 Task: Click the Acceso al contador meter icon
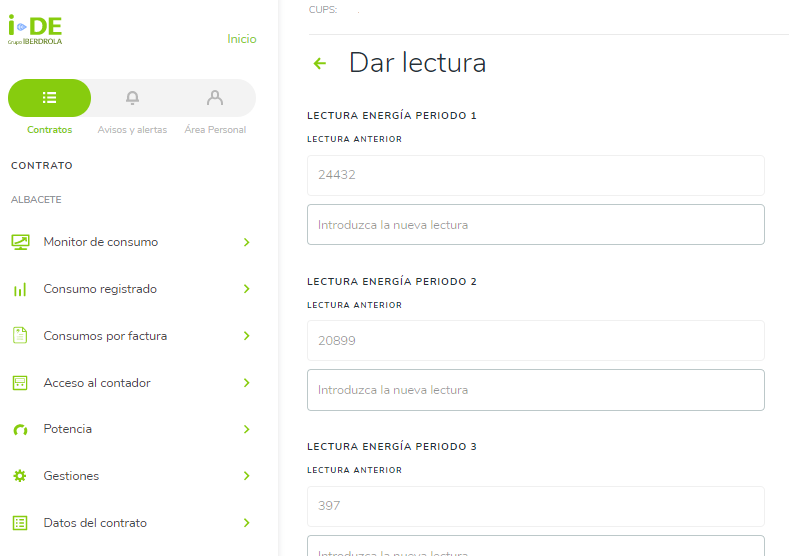tap(20, 383)
